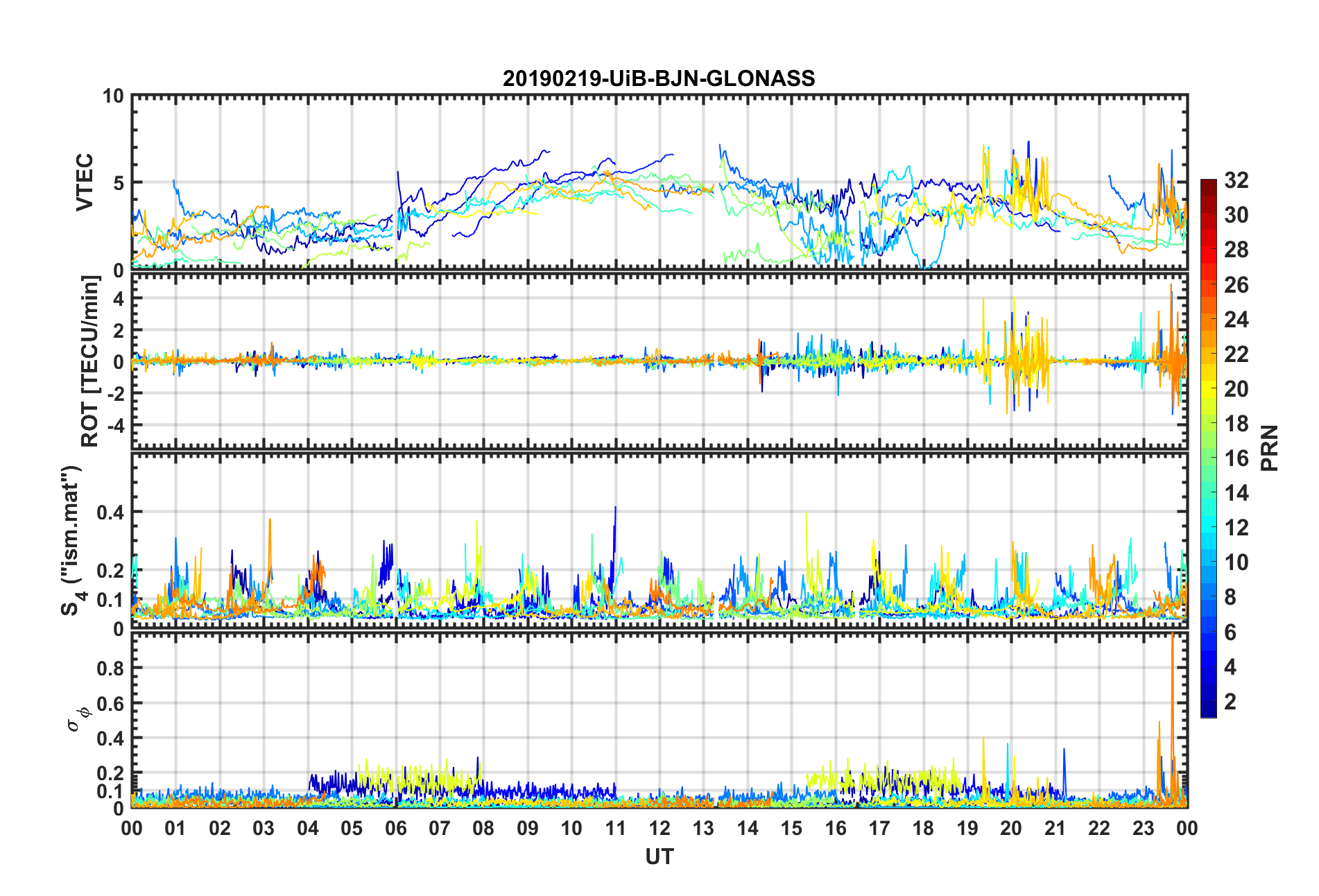Click VTEC axis tick value 10
The image size is (1319, 896).
(113, 96)
